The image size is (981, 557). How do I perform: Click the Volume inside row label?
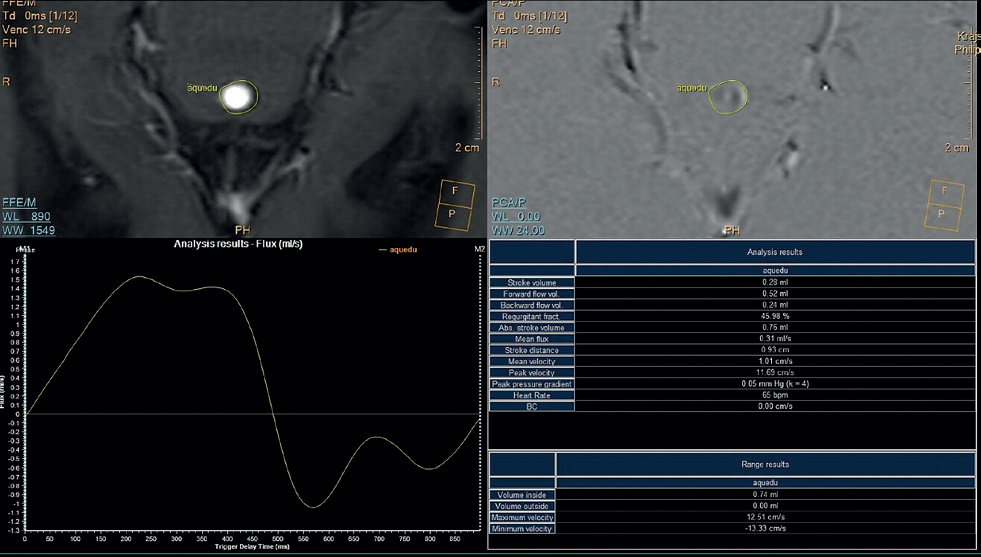(522, 495)
